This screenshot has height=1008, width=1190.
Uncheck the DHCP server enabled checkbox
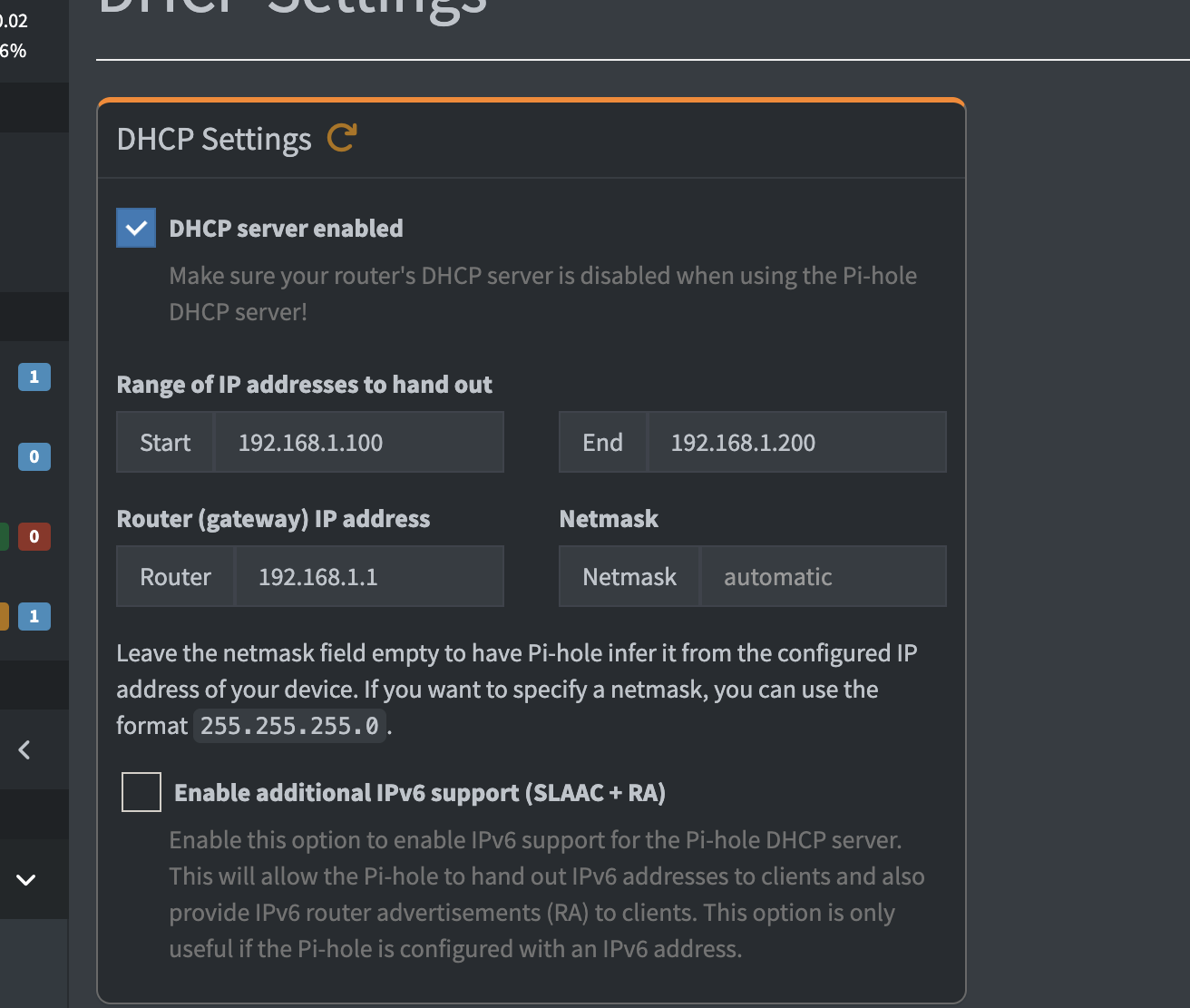136,228
